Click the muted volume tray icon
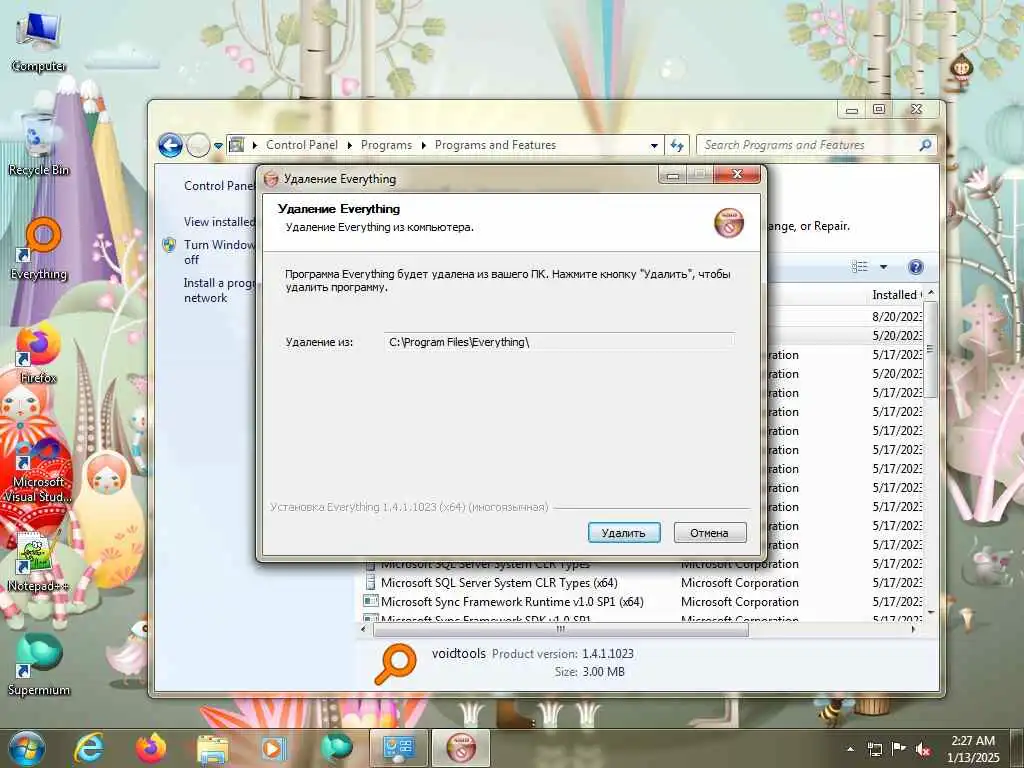This screenshot has height=768, width=1024. click(923, 749)
